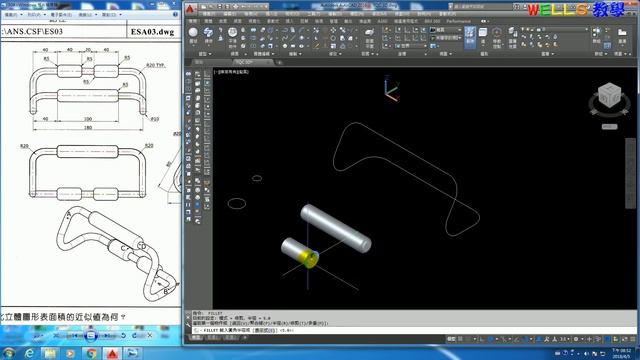Open the 常用 ribbon tab
Image resolution: width=640 pixels, height=360 pixels.
(194, 21)
